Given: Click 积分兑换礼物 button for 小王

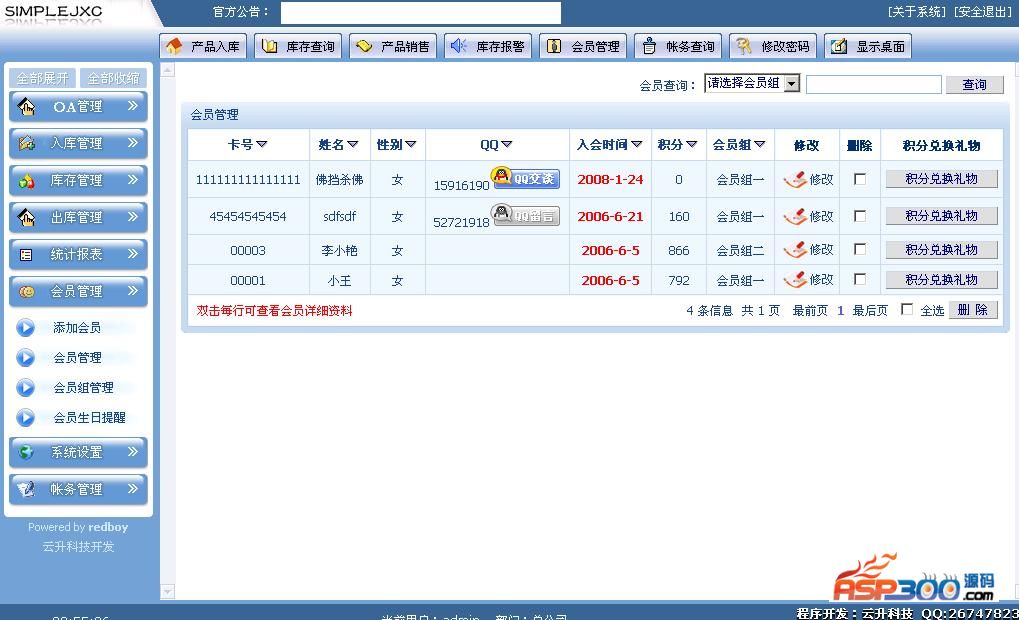Looking at the screenshot, I should tap(941, 279).
